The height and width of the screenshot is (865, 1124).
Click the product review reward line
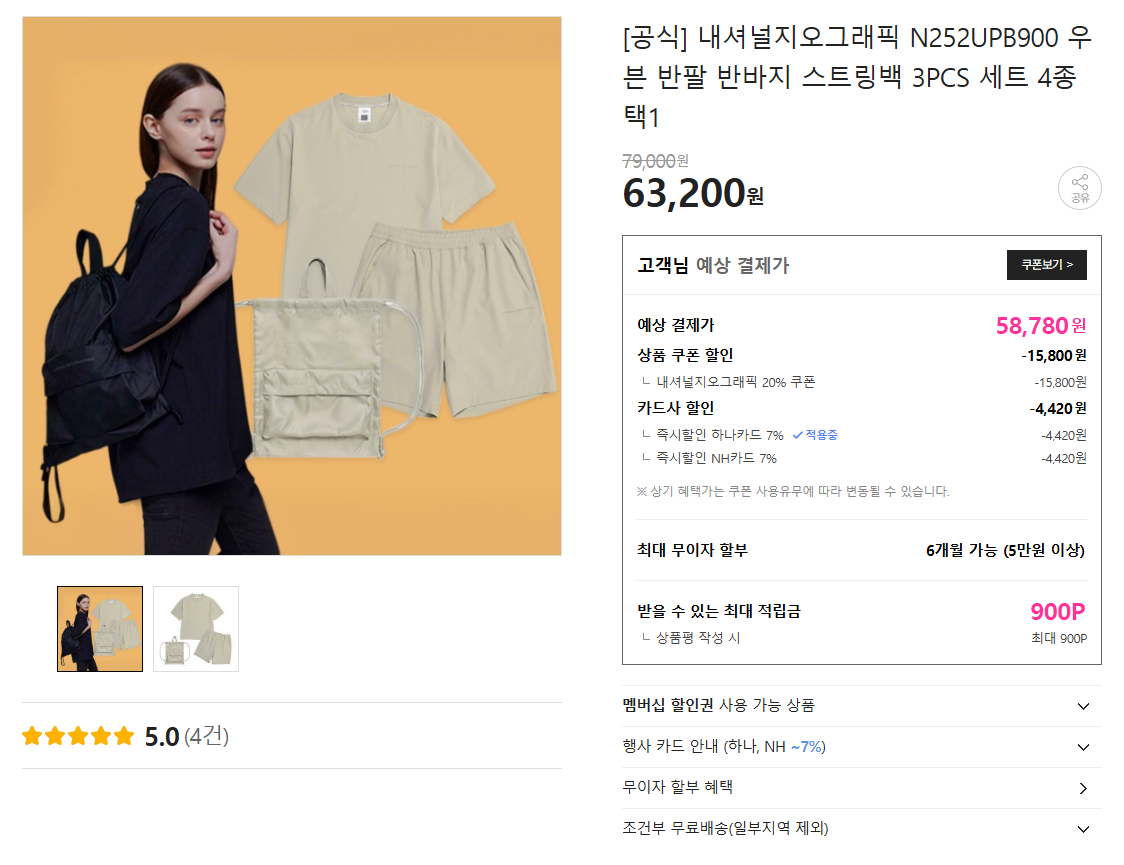(x=698, y=638)
